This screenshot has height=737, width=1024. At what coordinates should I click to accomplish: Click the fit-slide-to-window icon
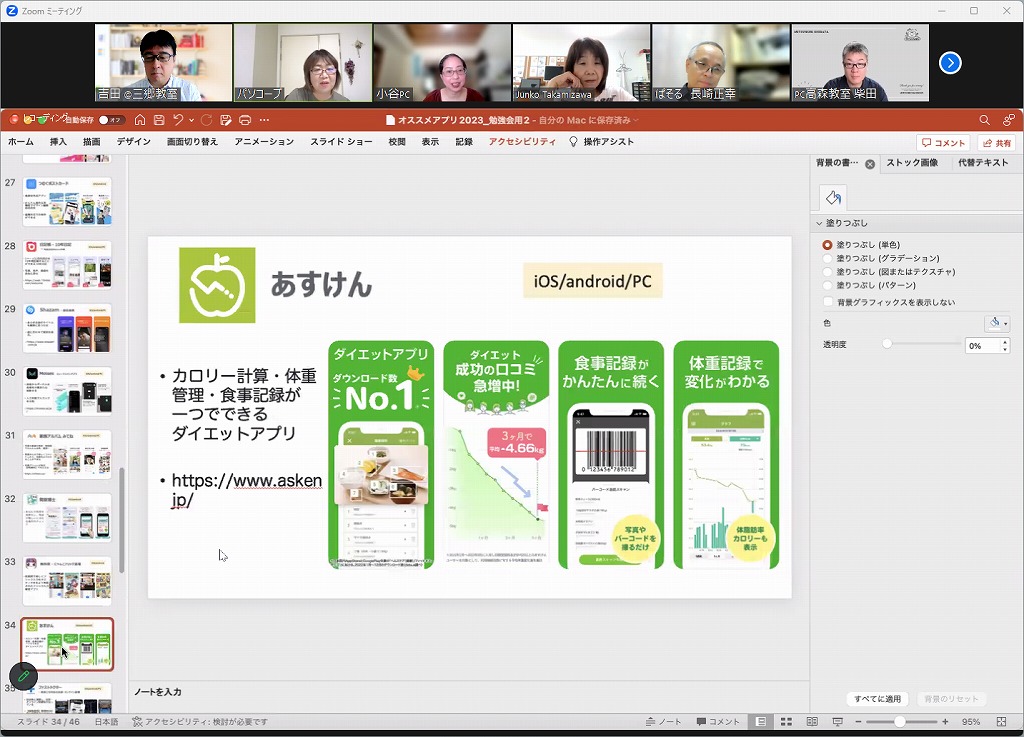[x=1002, y=722]
